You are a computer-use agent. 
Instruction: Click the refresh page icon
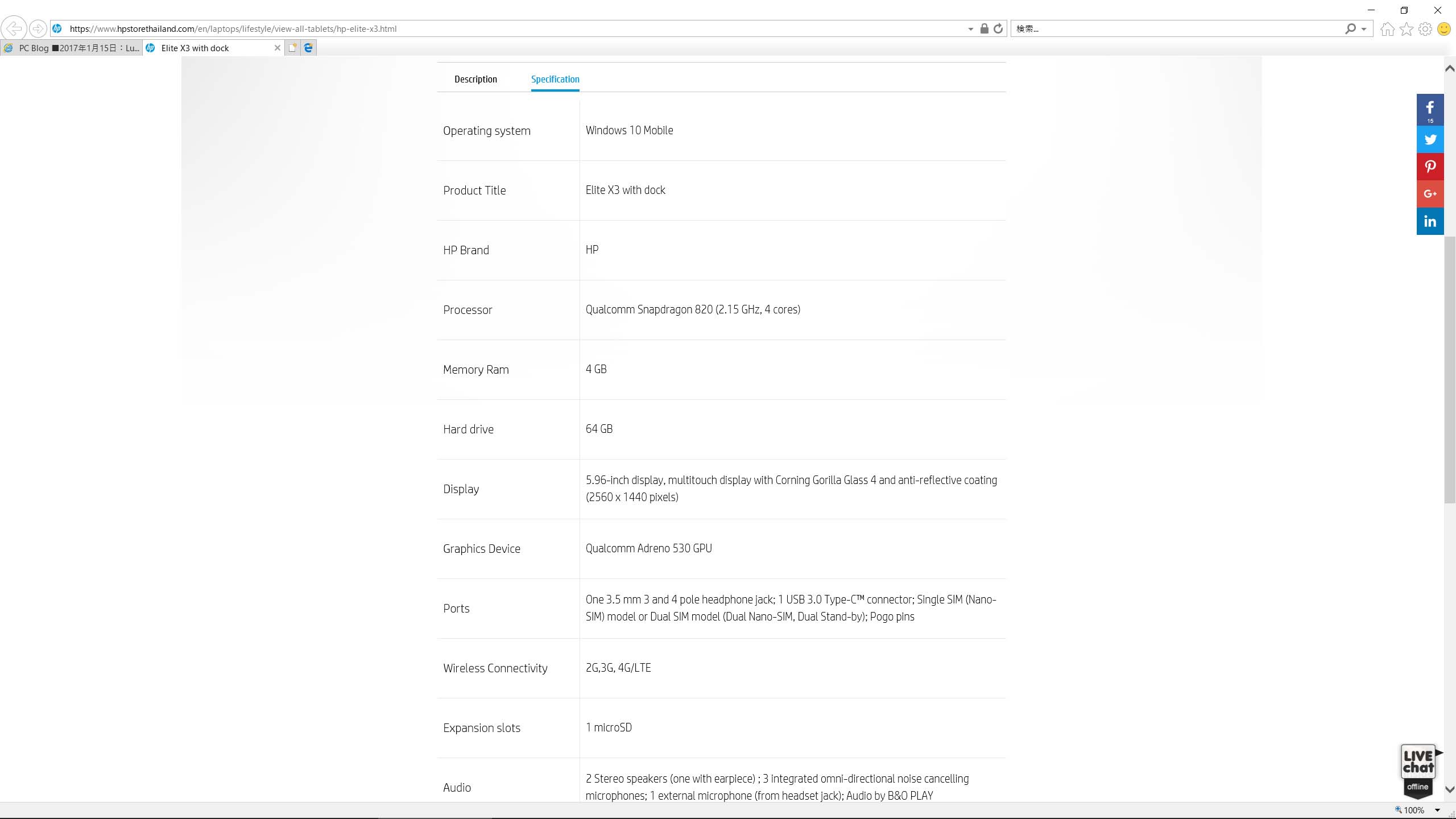998,28
